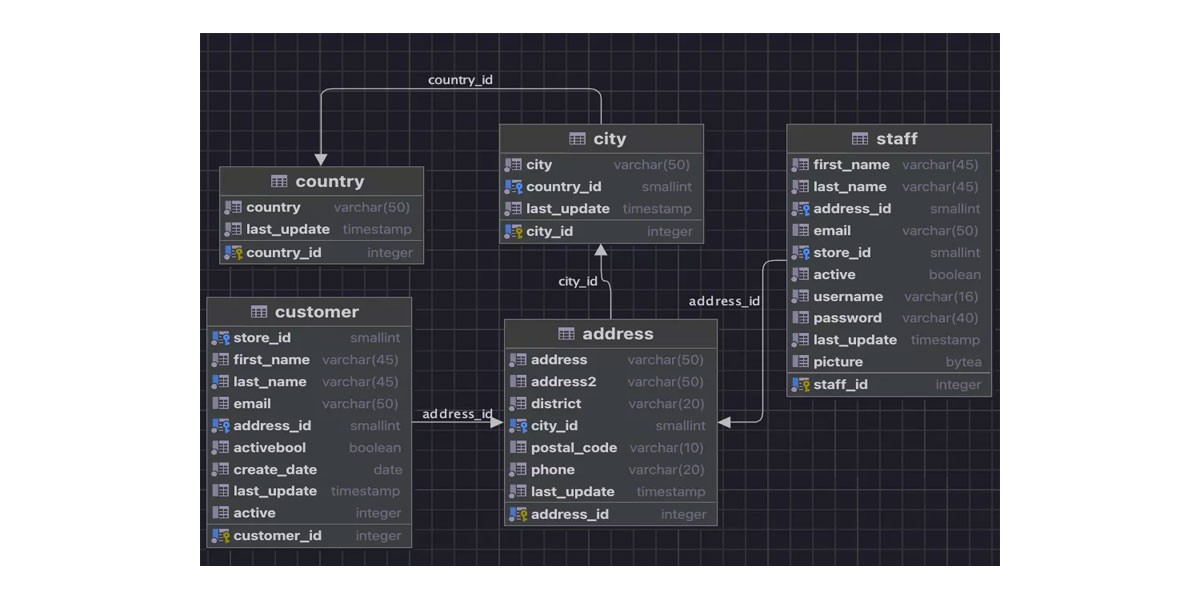
Task: Click the column icon beside address2
Action: coord(518,382)
